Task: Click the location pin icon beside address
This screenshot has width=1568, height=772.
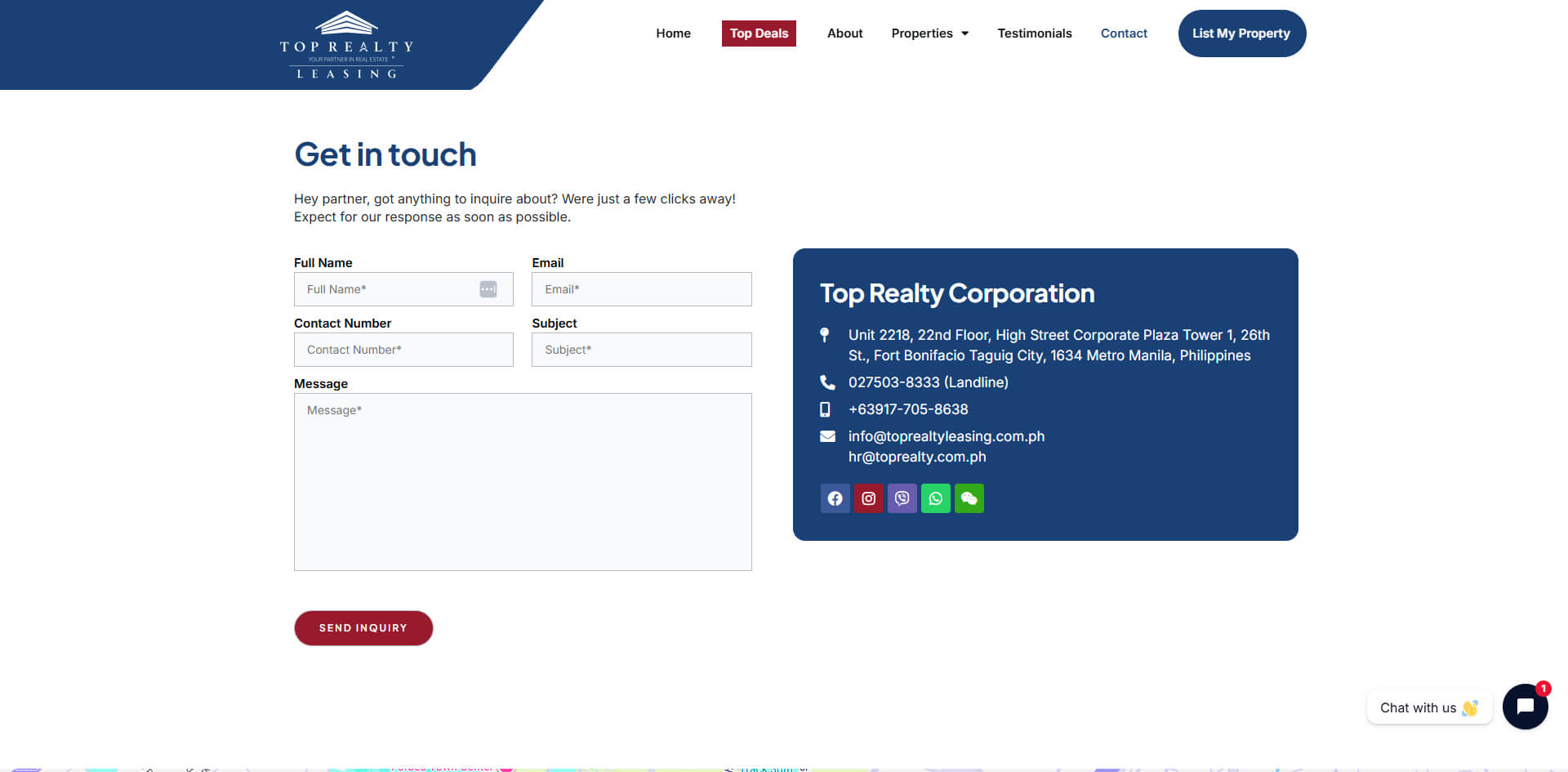Action: (825, 335)
